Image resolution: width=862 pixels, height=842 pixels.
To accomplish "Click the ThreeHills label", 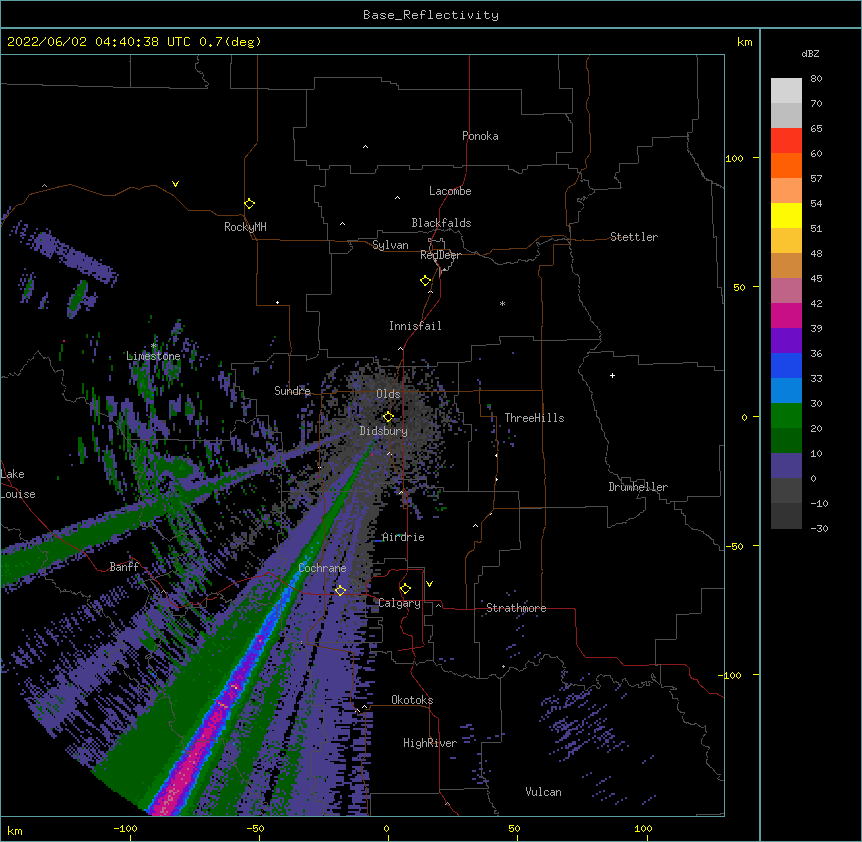I will click(534, 418).
